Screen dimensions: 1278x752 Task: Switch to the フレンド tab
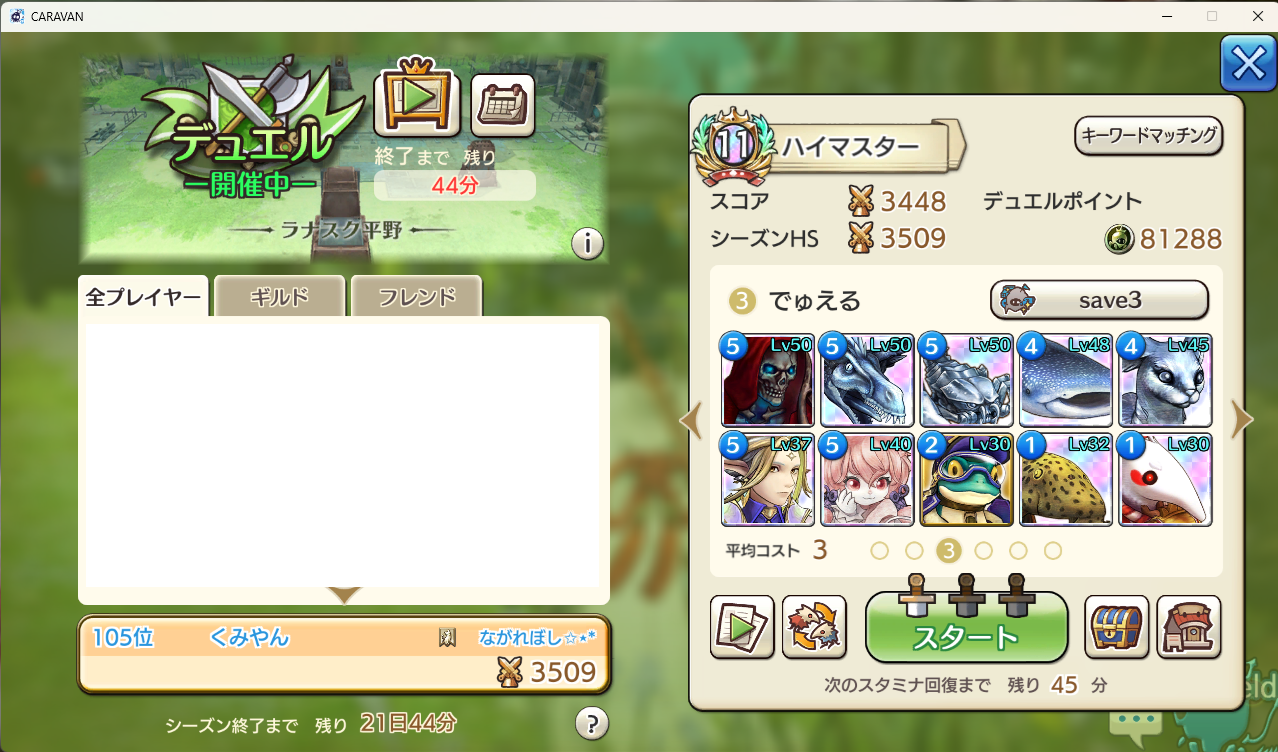tap(417, 297)
